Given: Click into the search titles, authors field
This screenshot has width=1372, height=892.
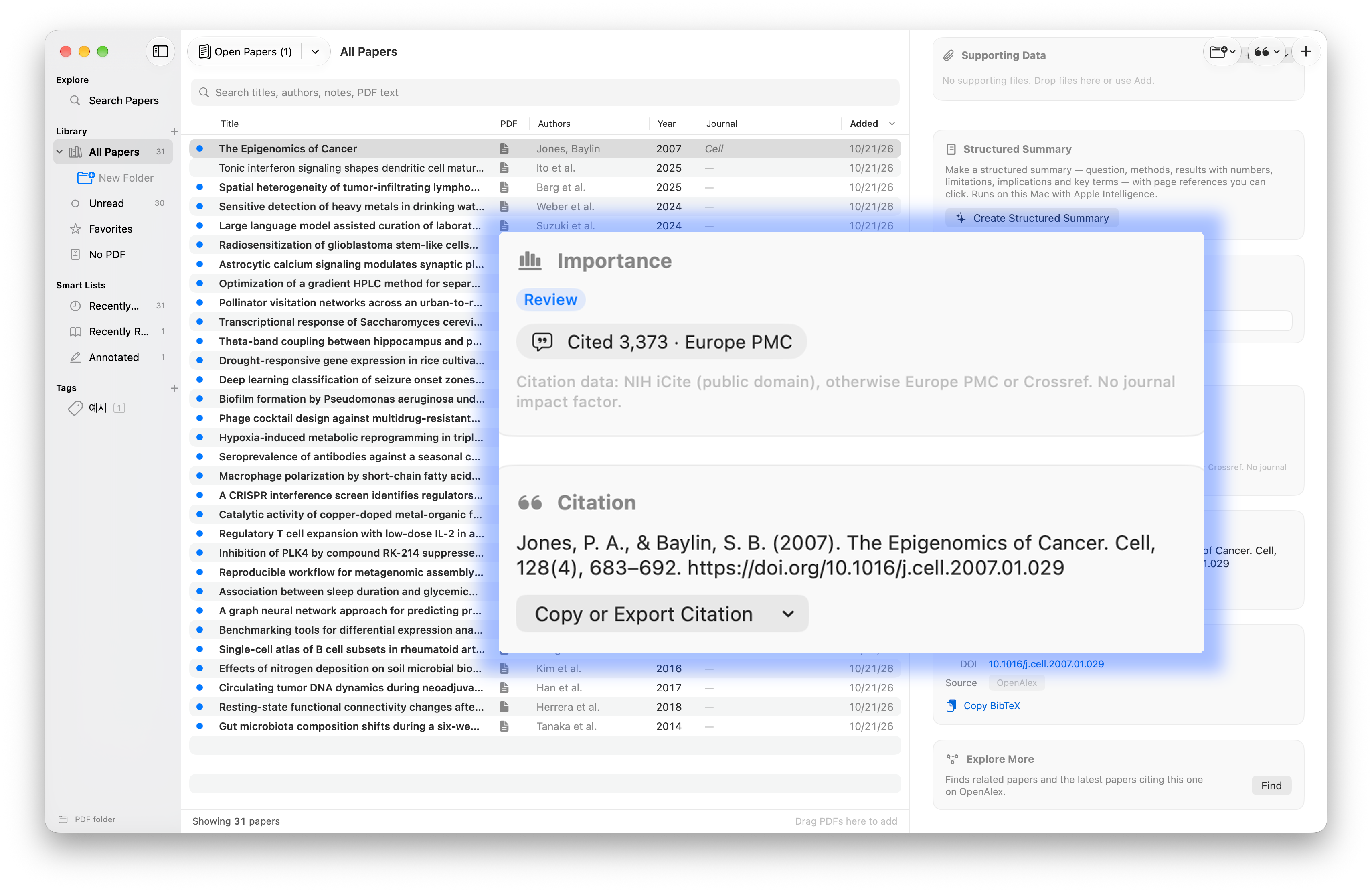Looking at the screenshot, I should pos(545,92).
